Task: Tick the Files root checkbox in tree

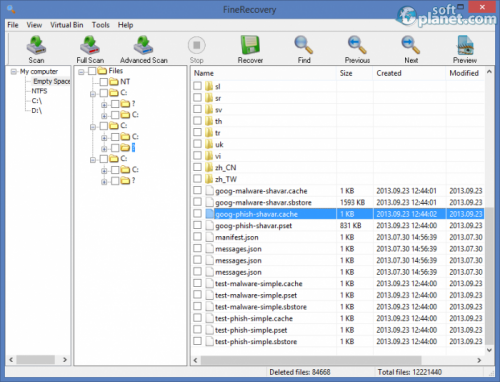Action: 92,71
